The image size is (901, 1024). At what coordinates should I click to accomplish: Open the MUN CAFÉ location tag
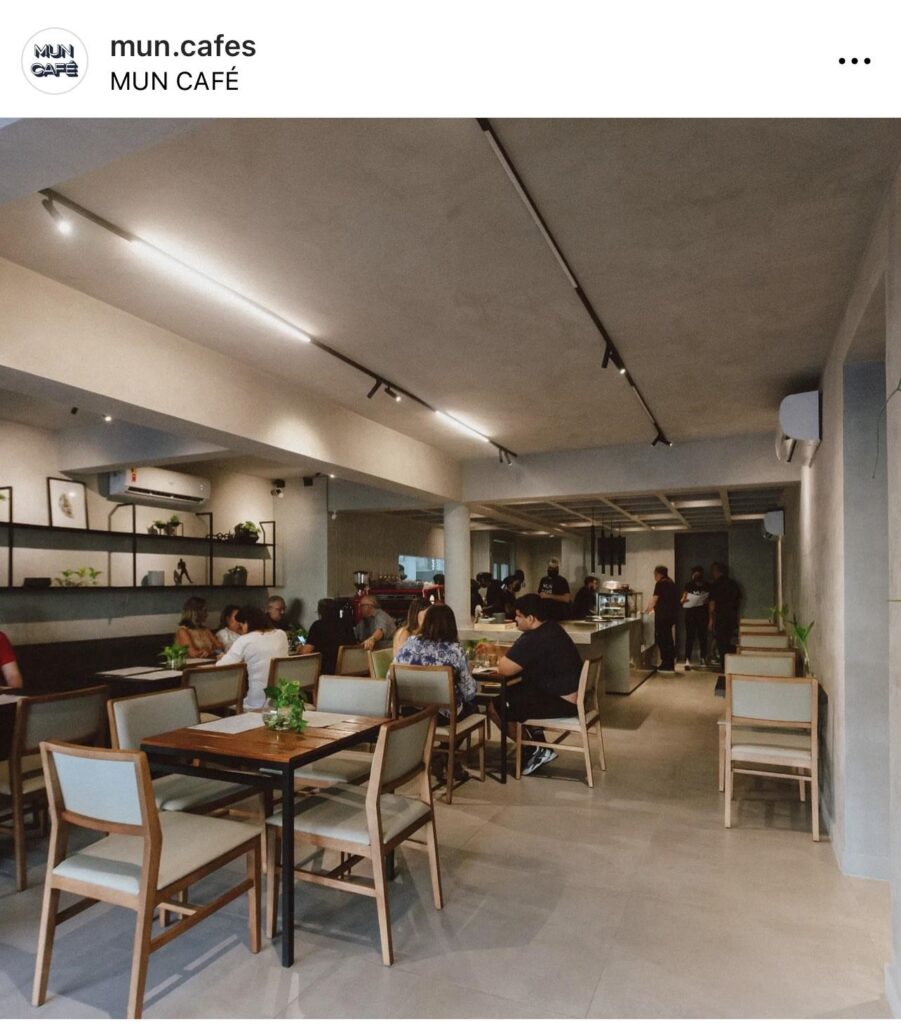pyautogui.click(x=174, y=81)
